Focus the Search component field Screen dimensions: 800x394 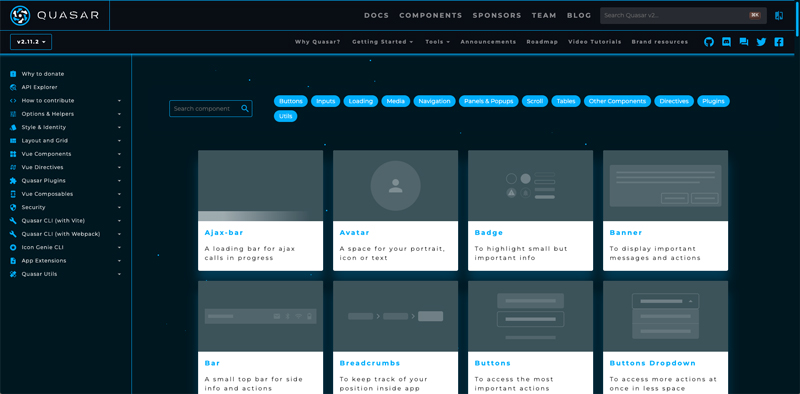[211, 108]
